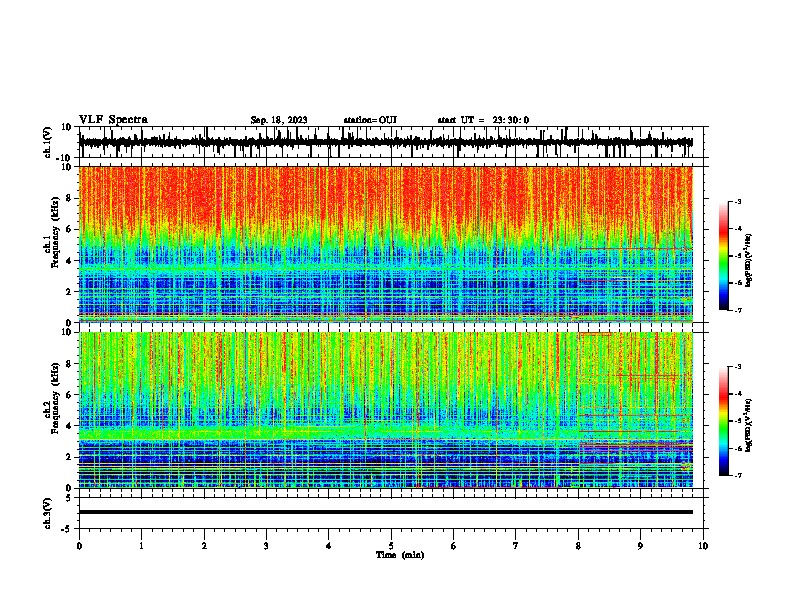Click the ch.1(V) waveform axis label

click(x=48, y=142)
